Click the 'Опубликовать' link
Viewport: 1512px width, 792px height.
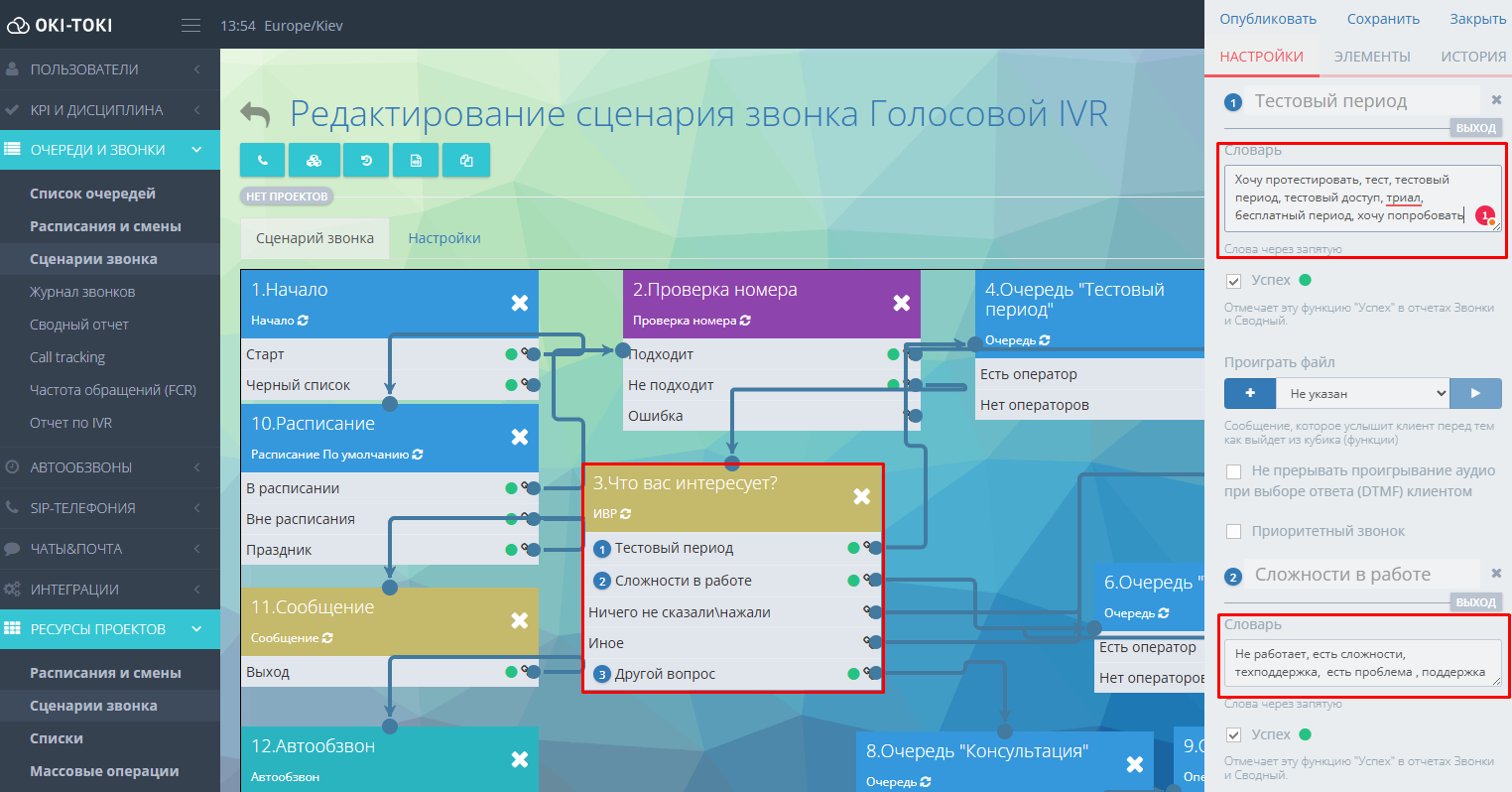1267,19
